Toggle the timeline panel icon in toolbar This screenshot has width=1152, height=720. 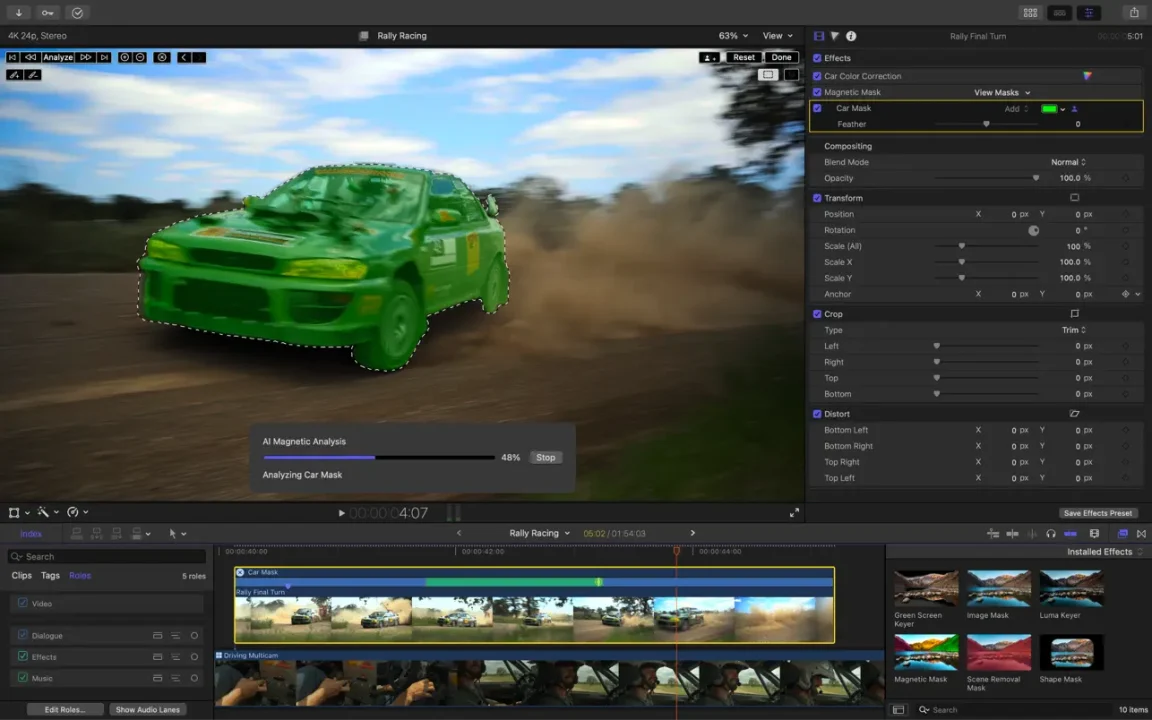tap(1059, 12)
